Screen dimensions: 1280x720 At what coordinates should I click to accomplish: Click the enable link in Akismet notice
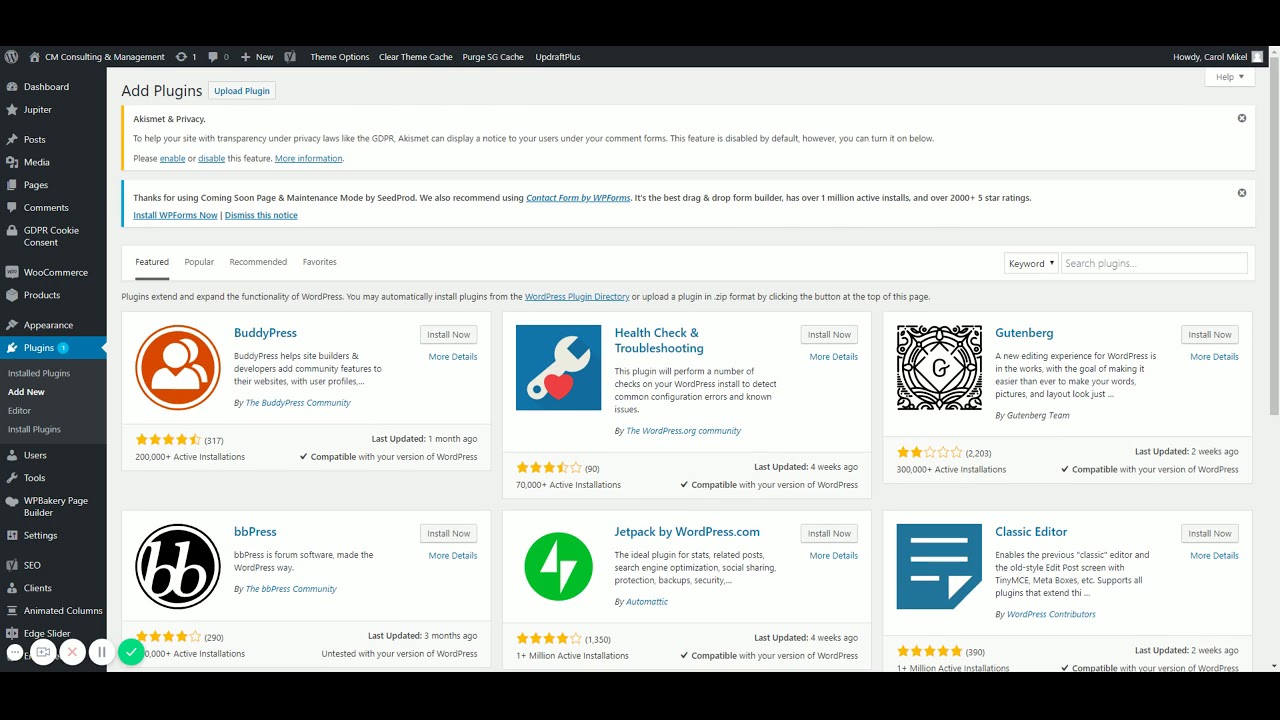point(172,158)
